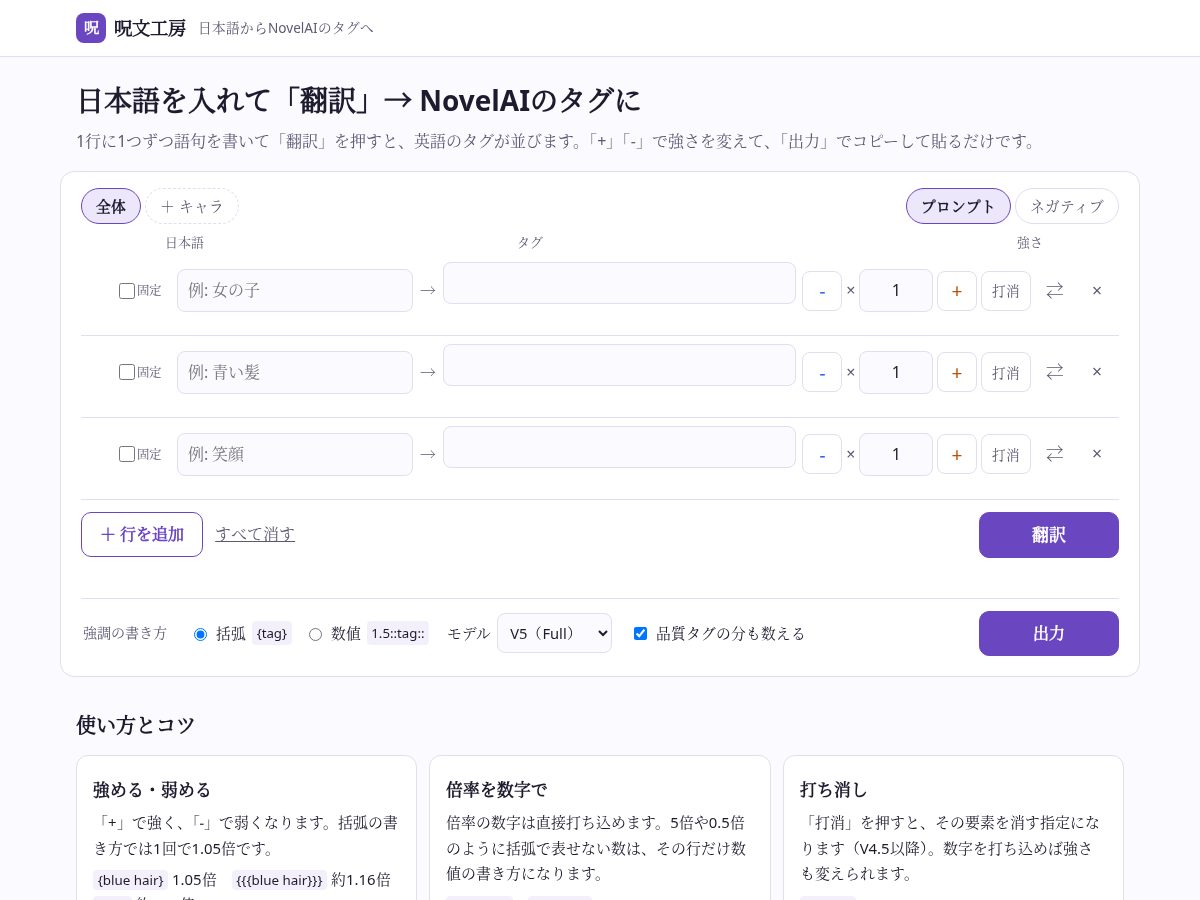Decrease strength in the 女の子 row

pos(822,291)
